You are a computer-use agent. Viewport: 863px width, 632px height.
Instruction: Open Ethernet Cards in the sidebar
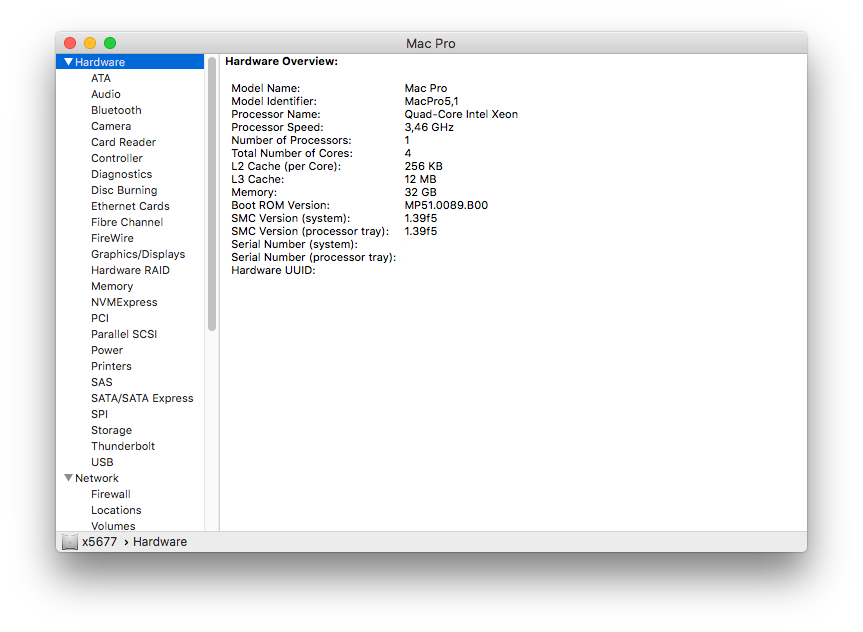coord(130,206)
